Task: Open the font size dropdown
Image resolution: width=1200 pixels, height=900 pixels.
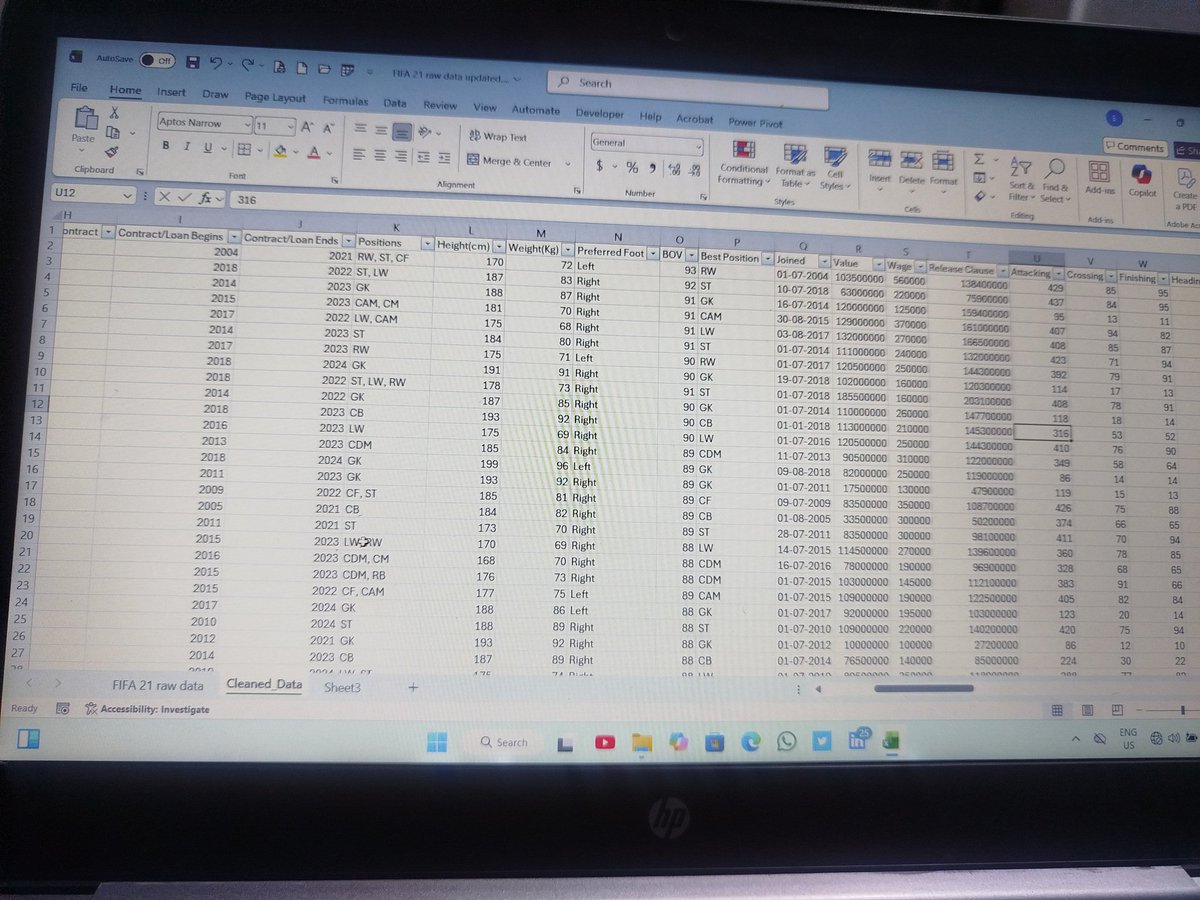Action: (x=290, y=127)
